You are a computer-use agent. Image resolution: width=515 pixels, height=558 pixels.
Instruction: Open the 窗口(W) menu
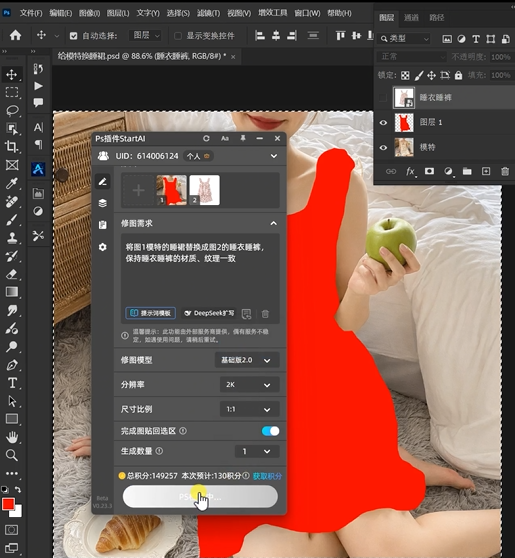tap(307, 13)
